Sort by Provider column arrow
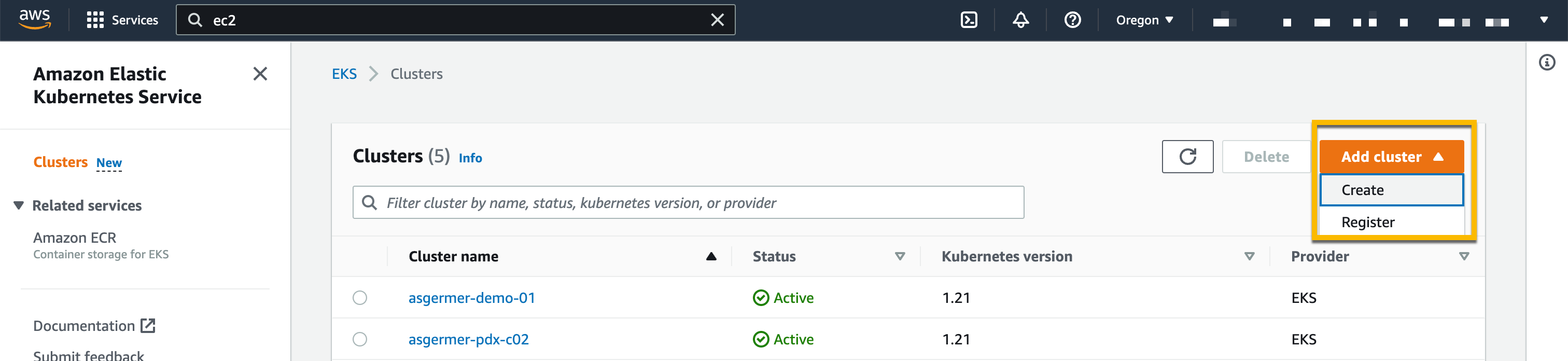This screenshot has width=1568, height=361. [x=1464, y=256]
